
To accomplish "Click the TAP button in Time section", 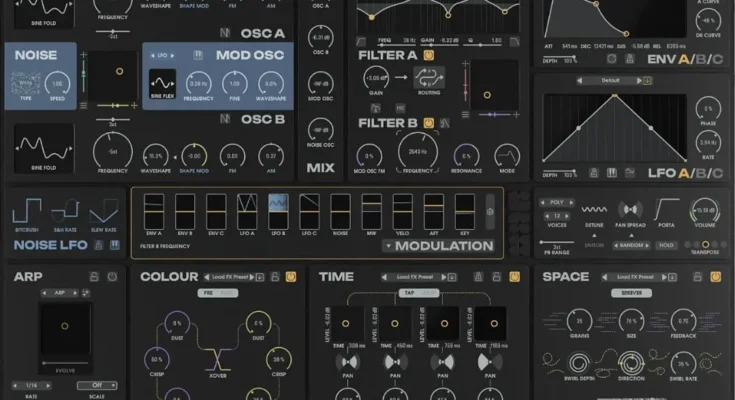I will coord(408,295).
